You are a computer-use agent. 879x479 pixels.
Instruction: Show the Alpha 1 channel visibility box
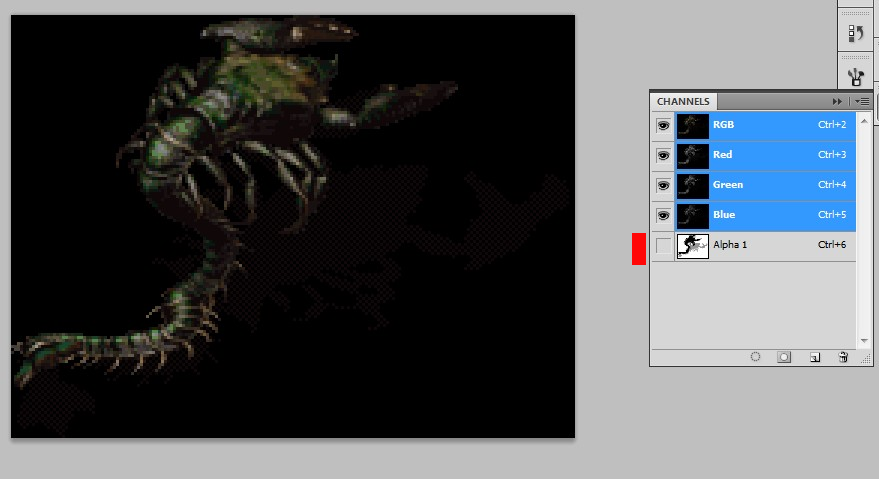click(x=663, y=246)
